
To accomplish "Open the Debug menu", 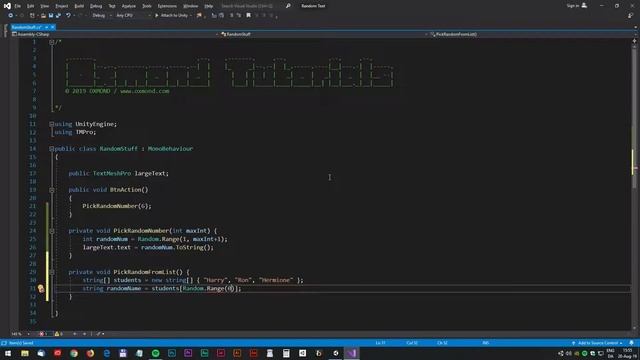I will click(96, 6).
